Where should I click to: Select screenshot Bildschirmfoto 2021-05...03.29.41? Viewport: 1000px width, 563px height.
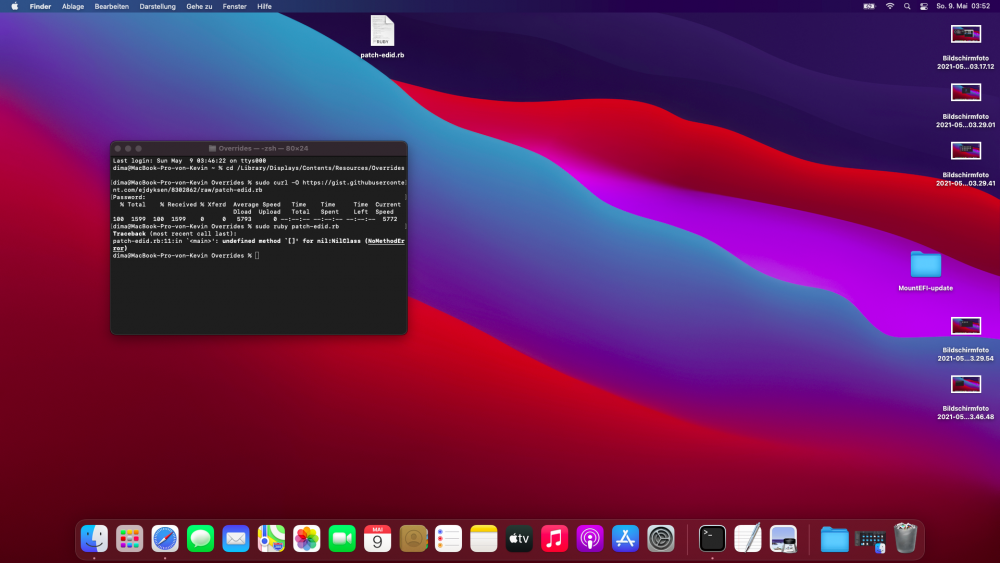[966, 163]
